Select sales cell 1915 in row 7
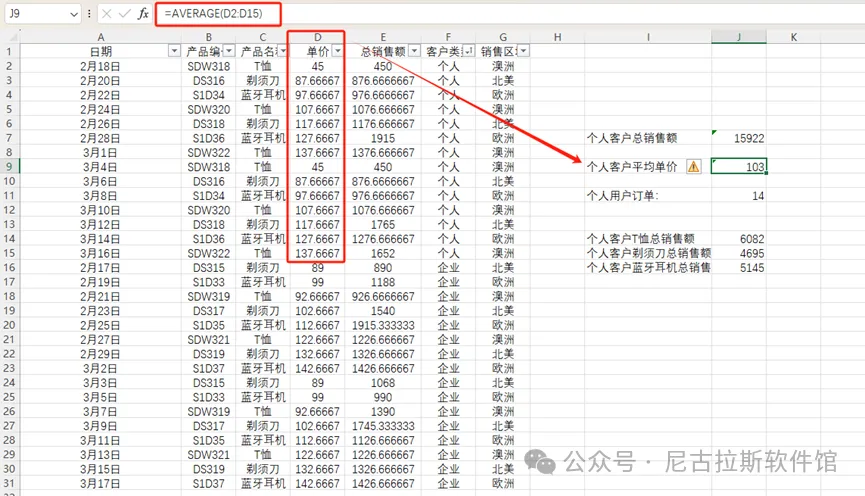Image resolution: width=865 pixels, height=496 pixels. coord(383,138)
